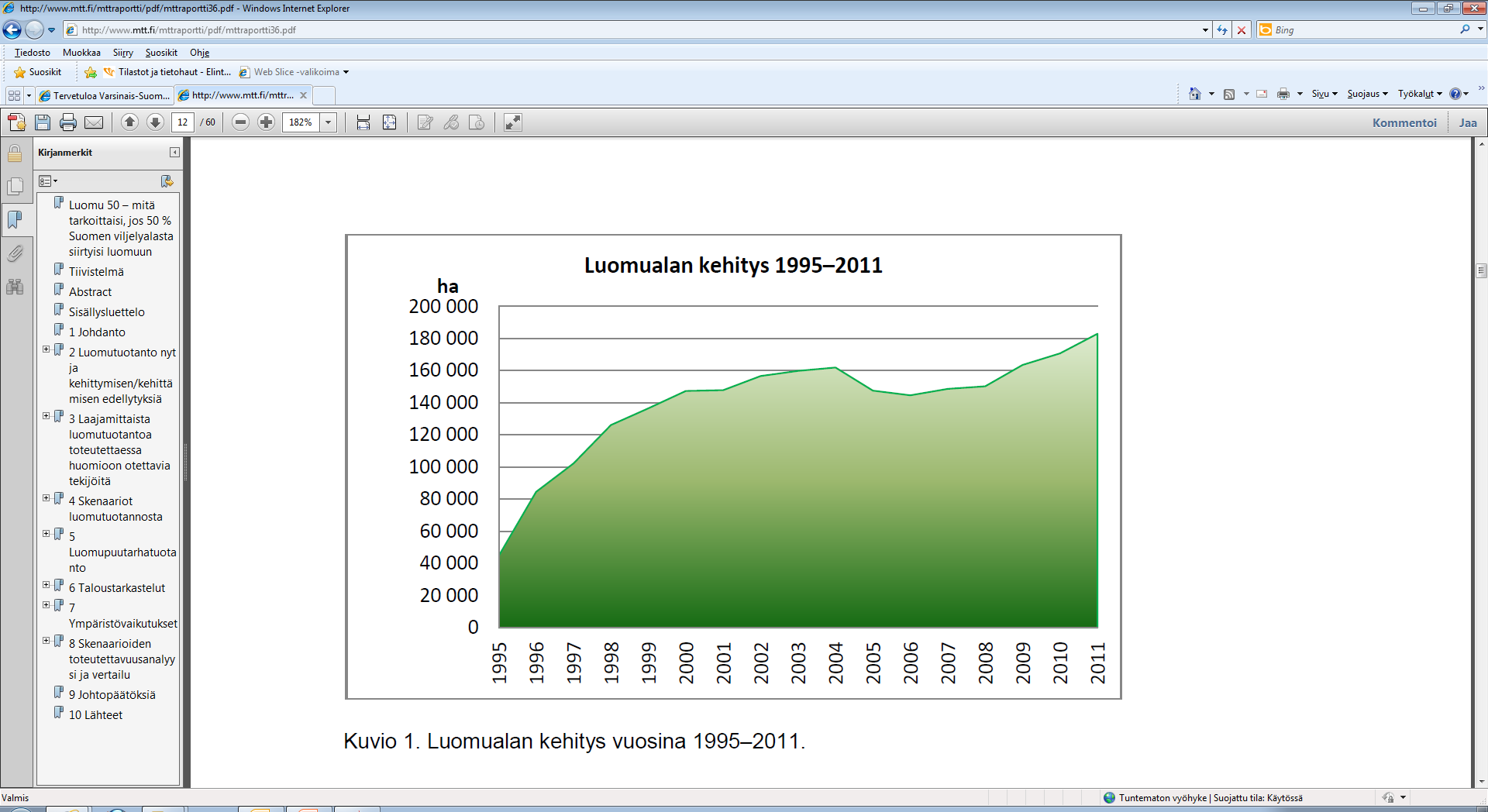The height and width of the screenshot is (812, 1488).
Task: Open the Tiedosto menu
Action: point(33,53)
